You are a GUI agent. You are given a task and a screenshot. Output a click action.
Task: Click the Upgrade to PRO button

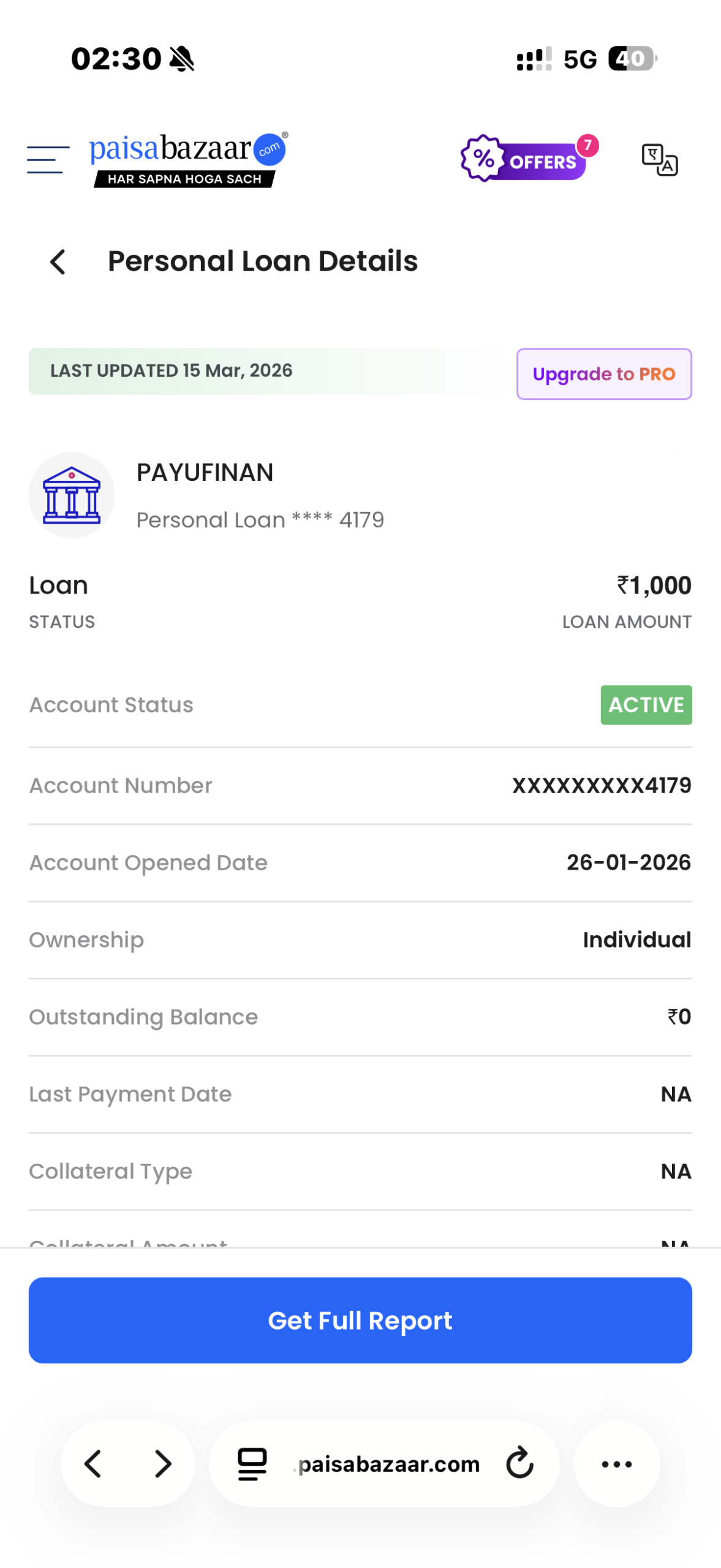coord(603,374)
